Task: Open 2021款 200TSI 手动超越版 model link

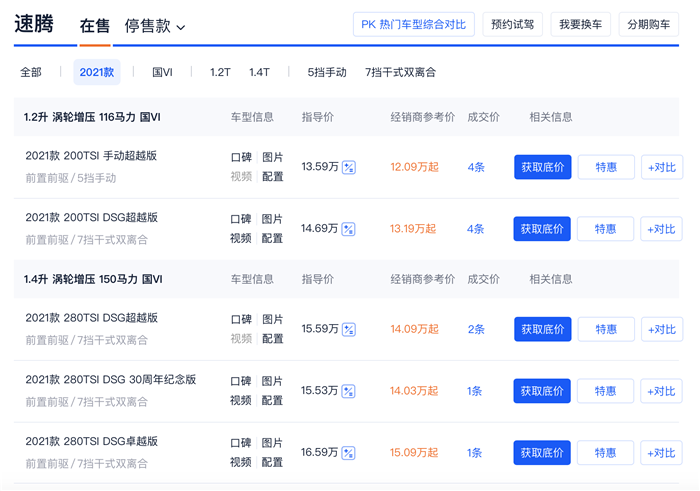Action: (x=91, y=156)
